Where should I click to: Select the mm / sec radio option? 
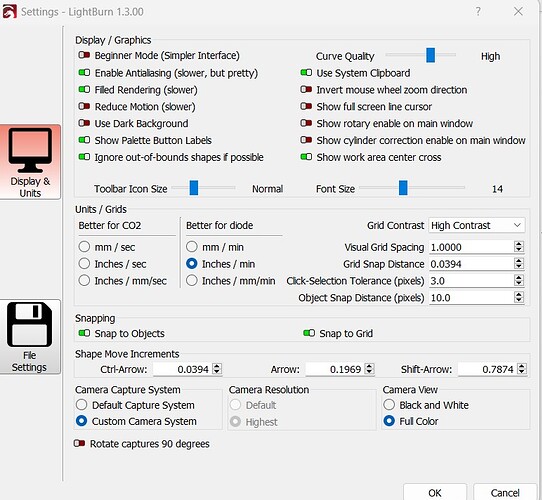[84, 247]
